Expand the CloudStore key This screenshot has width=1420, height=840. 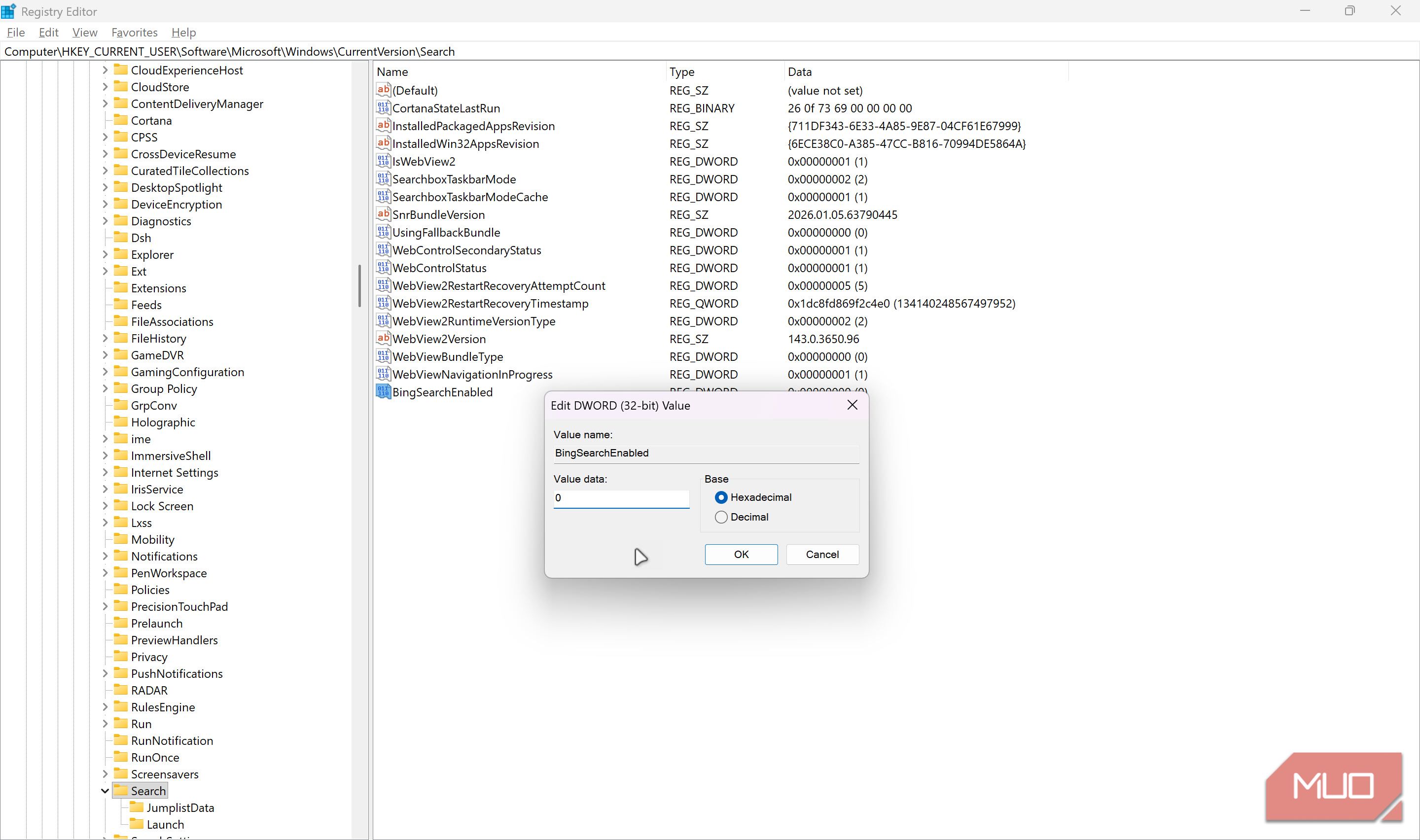[105, 87]
